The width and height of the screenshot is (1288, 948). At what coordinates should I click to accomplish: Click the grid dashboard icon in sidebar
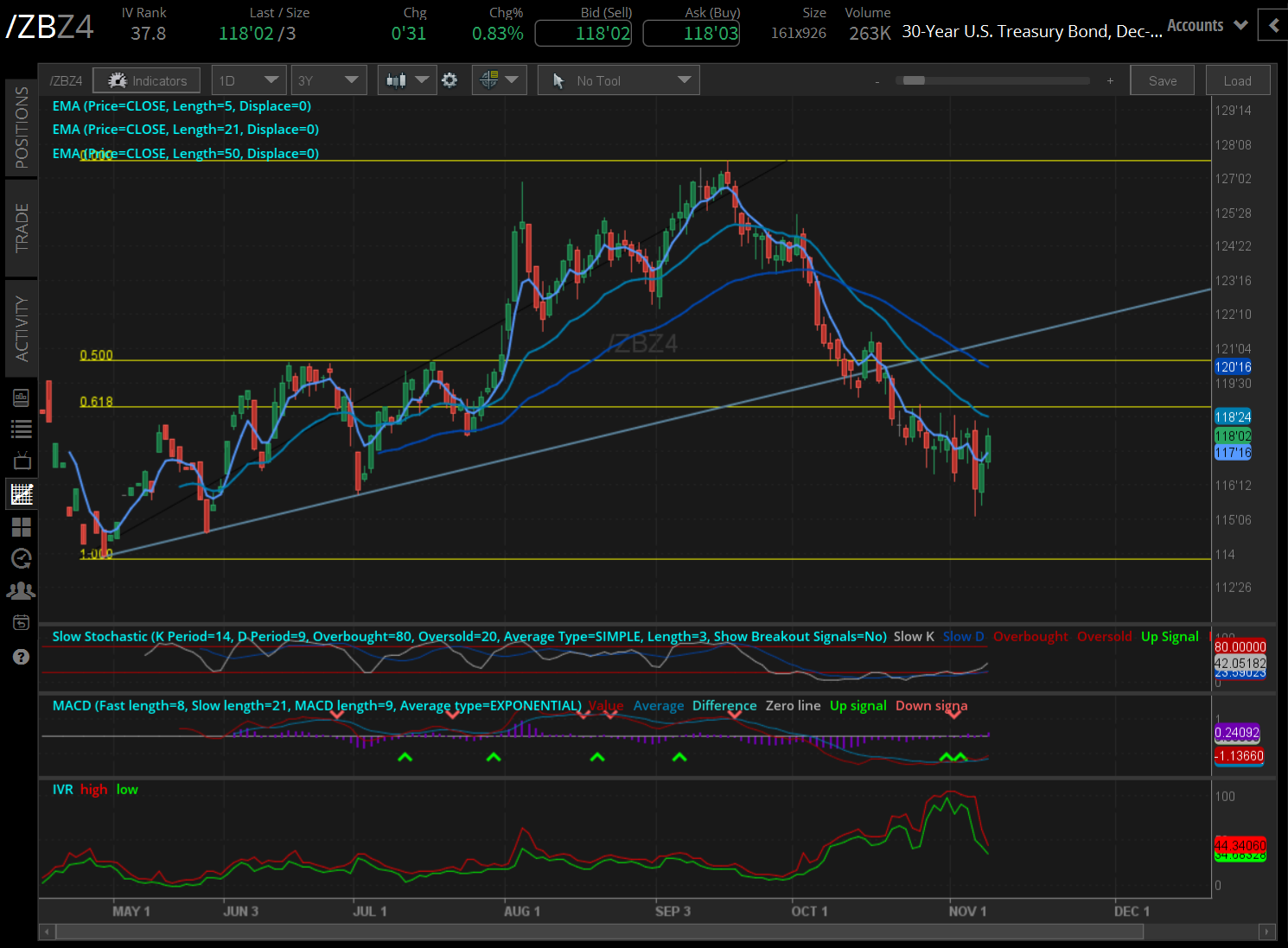21,527
